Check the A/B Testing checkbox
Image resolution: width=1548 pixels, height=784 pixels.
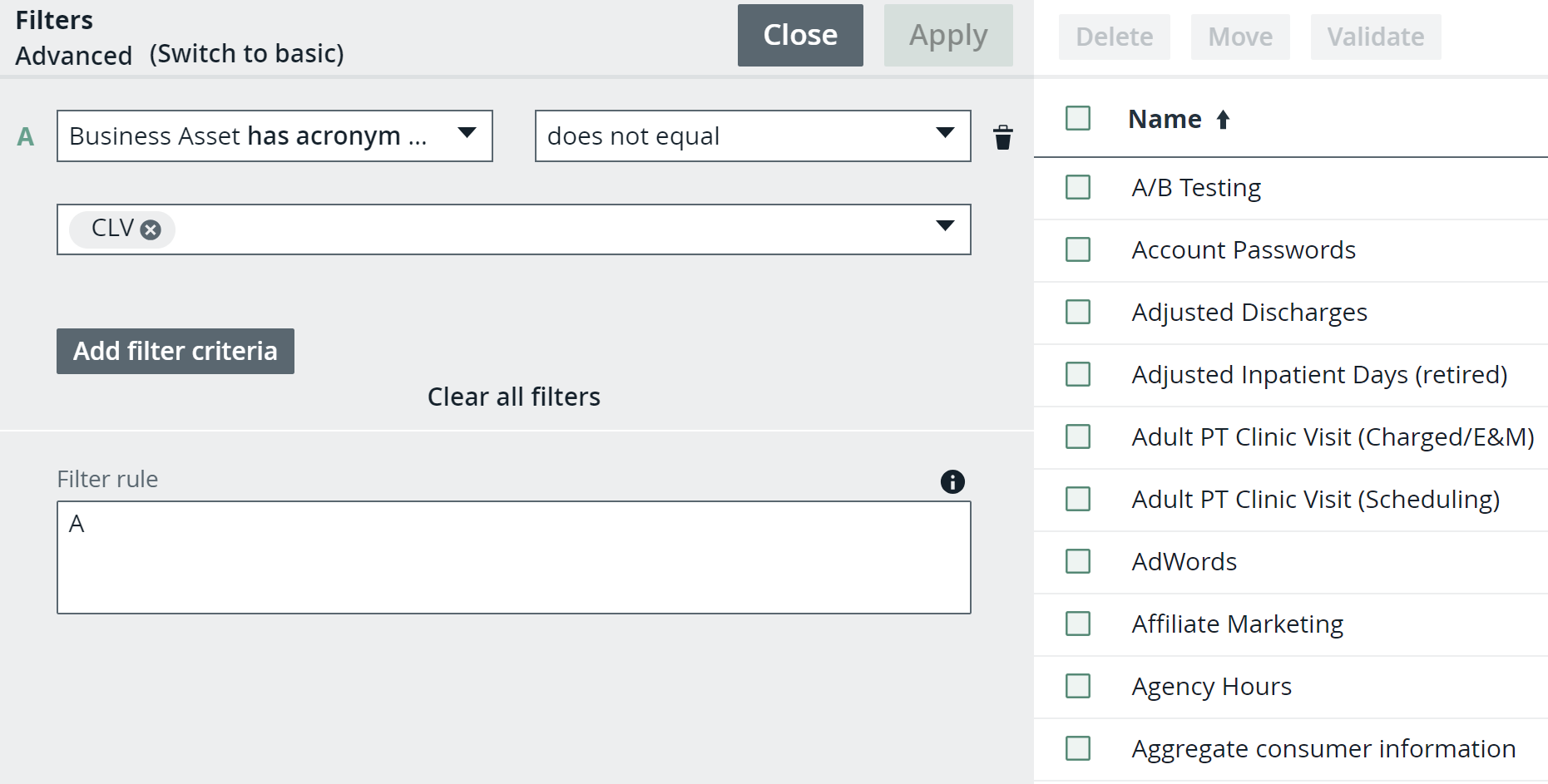pyautogui.click(x=1077, y=187)
